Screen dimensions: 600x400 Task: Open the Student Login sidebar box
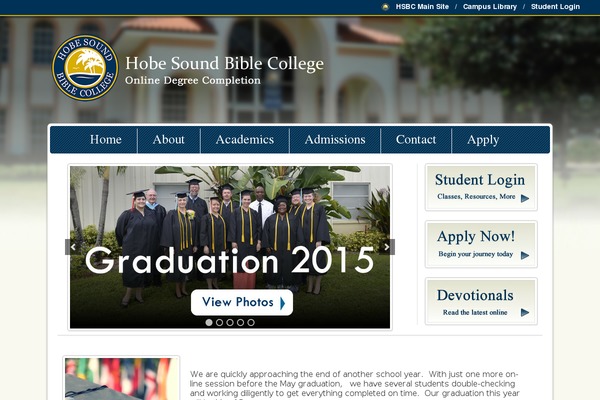tap(481, 187)
